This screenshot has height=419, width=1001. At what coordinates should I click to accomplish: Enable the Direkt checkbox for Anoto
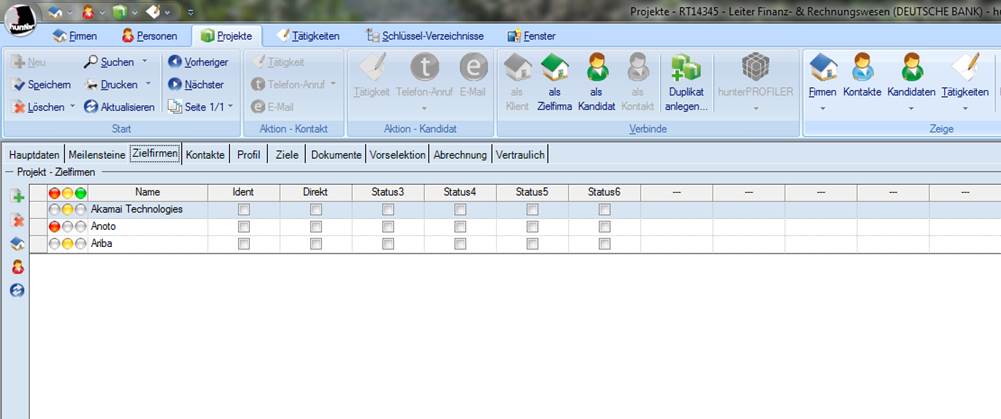[x=316, y=227]
